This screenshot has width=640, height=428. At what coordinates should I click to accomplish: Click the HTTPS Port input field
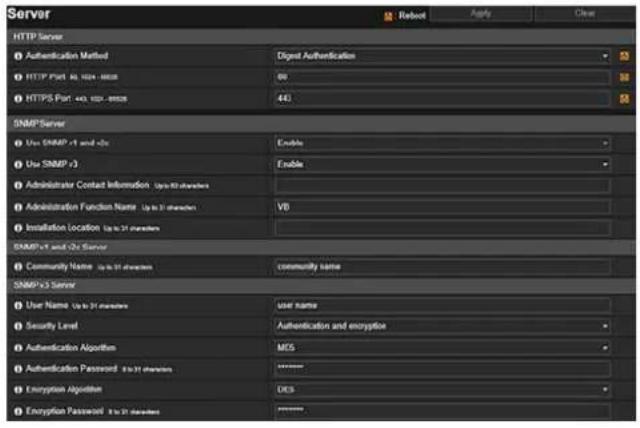442,99
